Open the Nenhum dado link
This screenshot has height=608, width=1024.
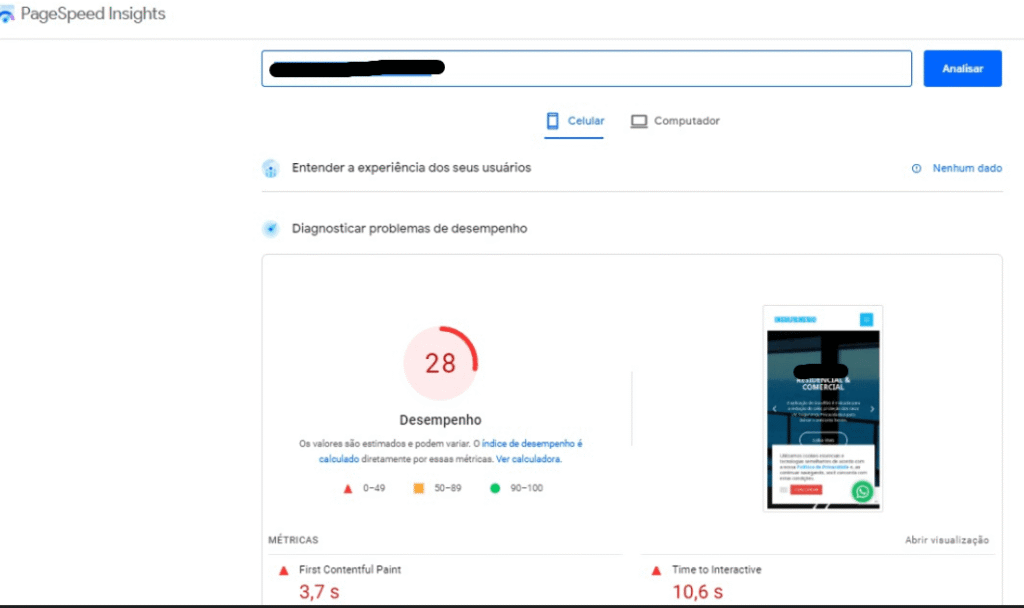(966, 168)
